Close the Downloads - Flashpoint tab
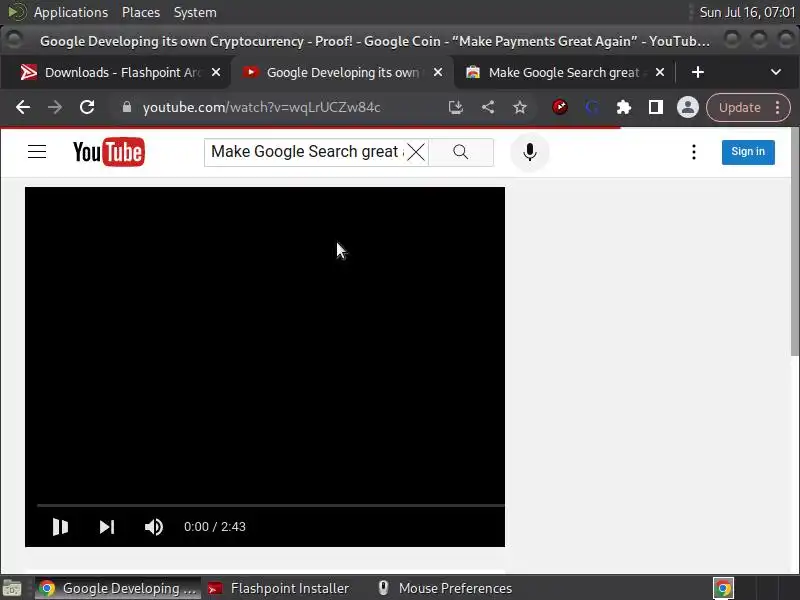Viewport: 800px width, 600px height. pos(216,72)
